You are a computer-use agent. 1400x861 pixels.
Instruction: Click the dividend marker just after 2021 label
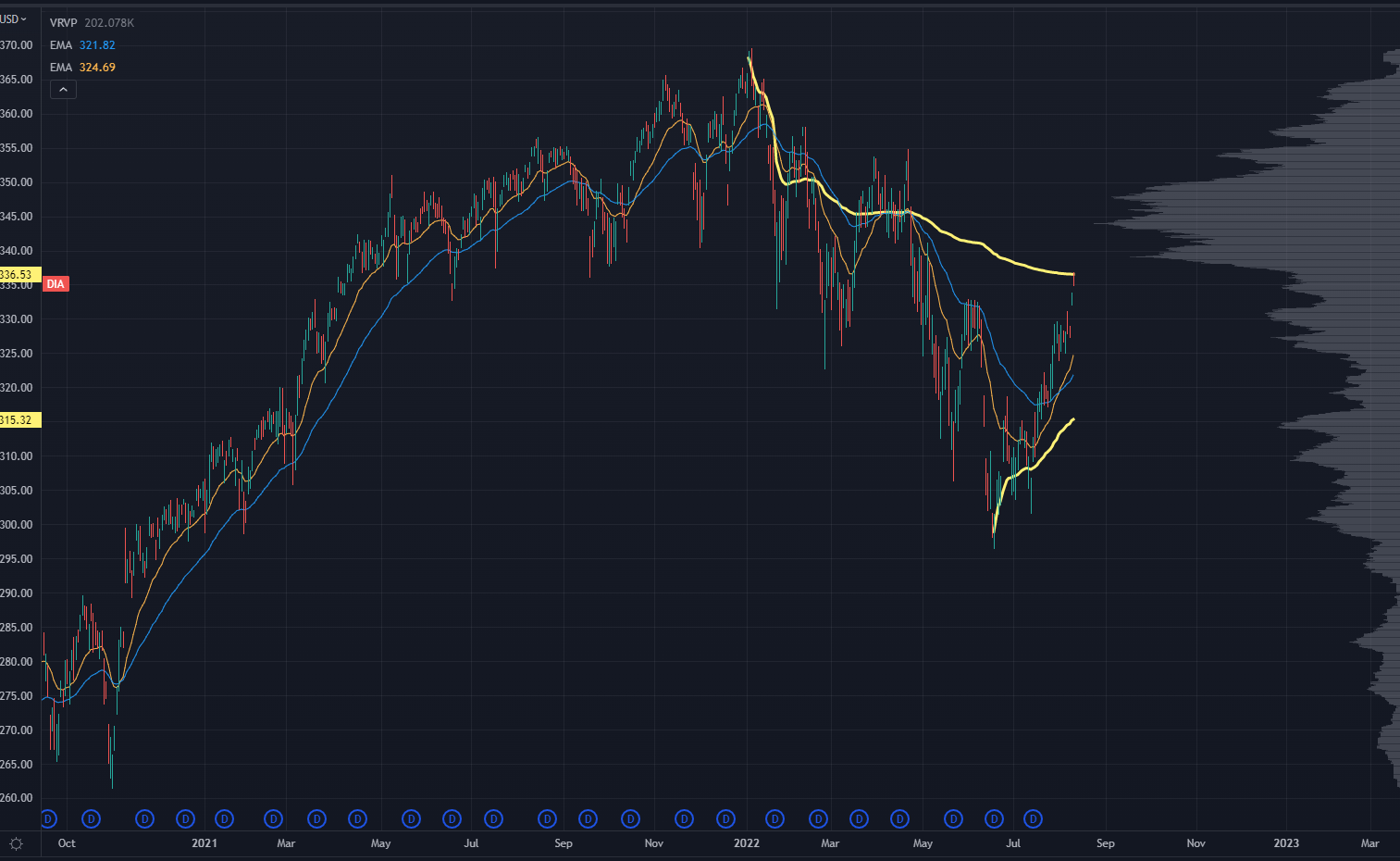coord(224,819)
